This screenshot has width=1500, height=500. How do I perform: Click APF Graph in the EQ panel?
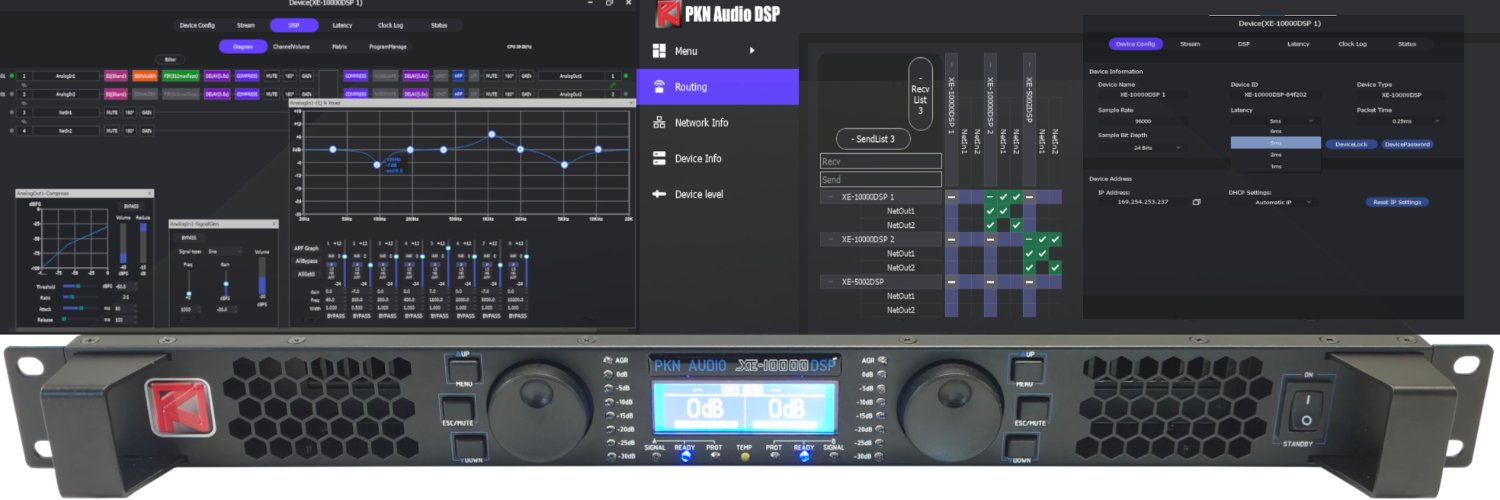coord(307,248)
